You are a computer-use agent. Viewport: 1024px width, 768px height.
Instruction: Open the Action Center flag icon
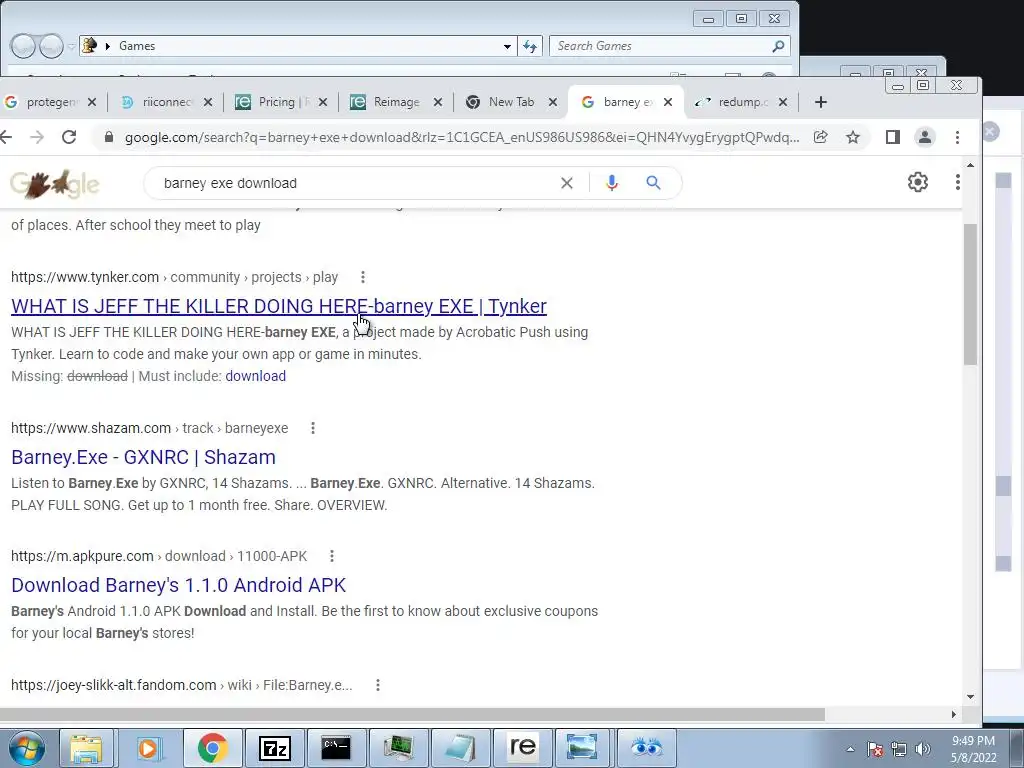[874, 750]
